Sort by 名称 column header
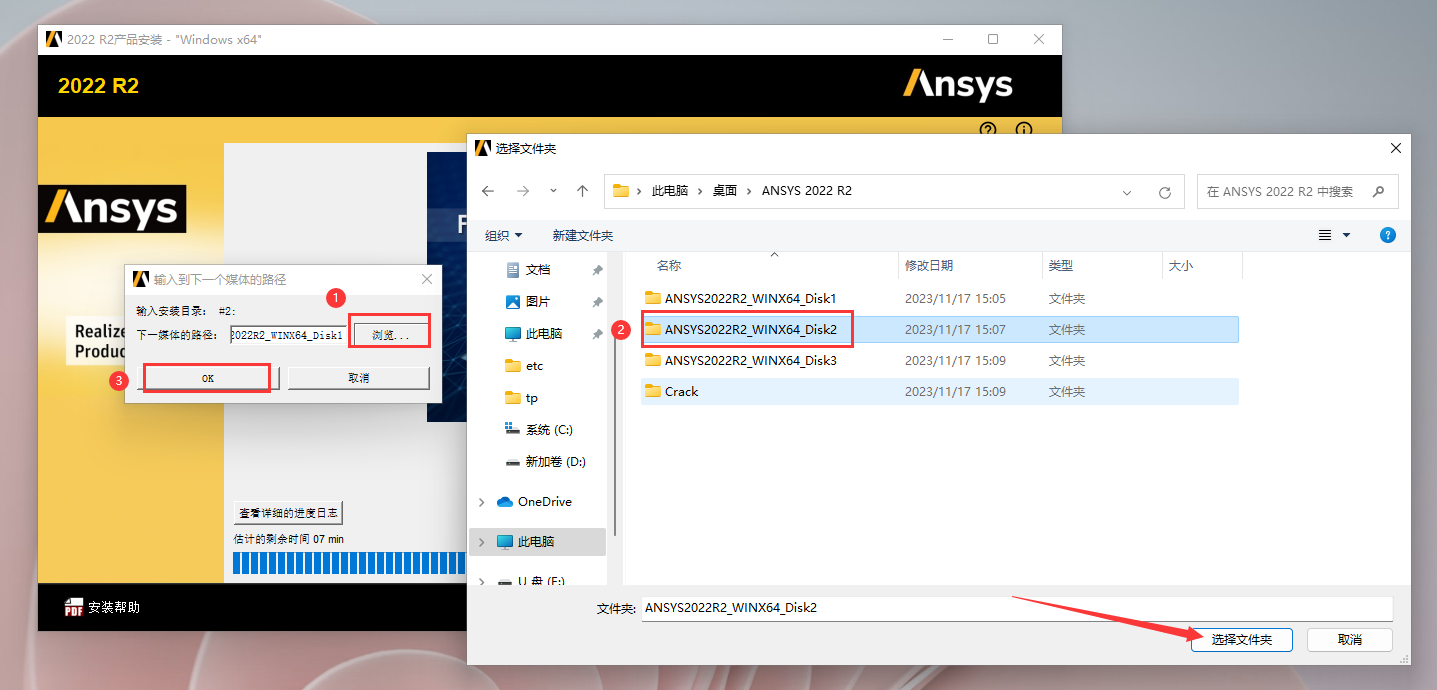This screenshot has height=690, width=1437. (669, 266)
